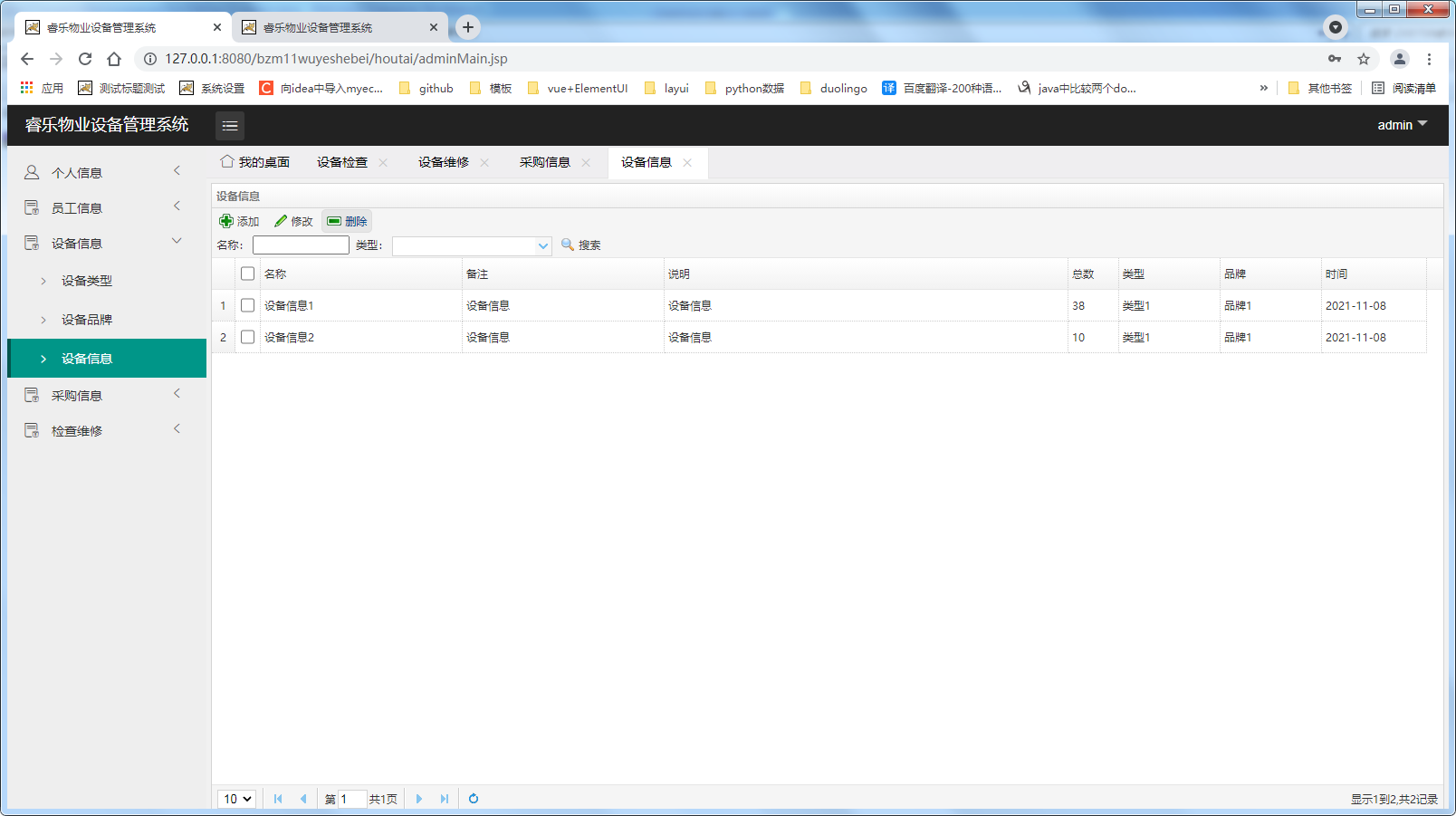This screenshot has width=1456, height=816.
Task: Click the browser profile avatar icon
Action: (x=1400, y=59)
